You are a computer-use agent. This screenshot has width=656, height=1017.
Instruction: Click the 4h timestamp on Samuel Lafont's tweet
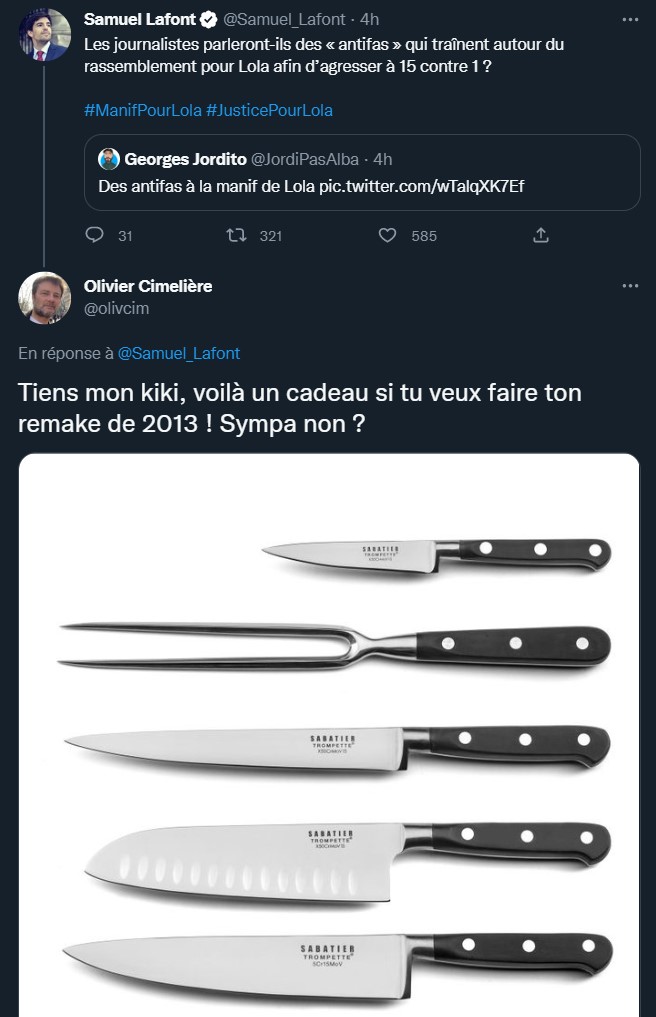369,19
